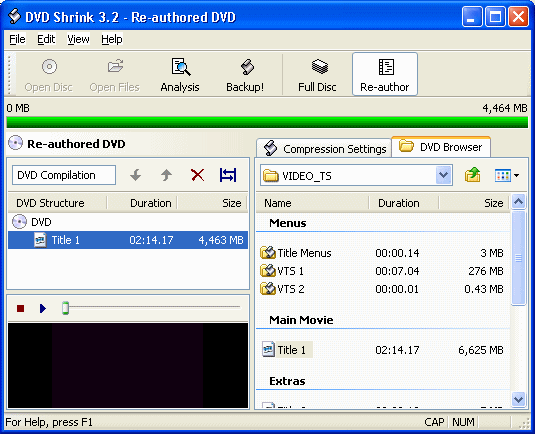Click the Open Files toolbar icon

pyautogui.click(x=115, y=66)
